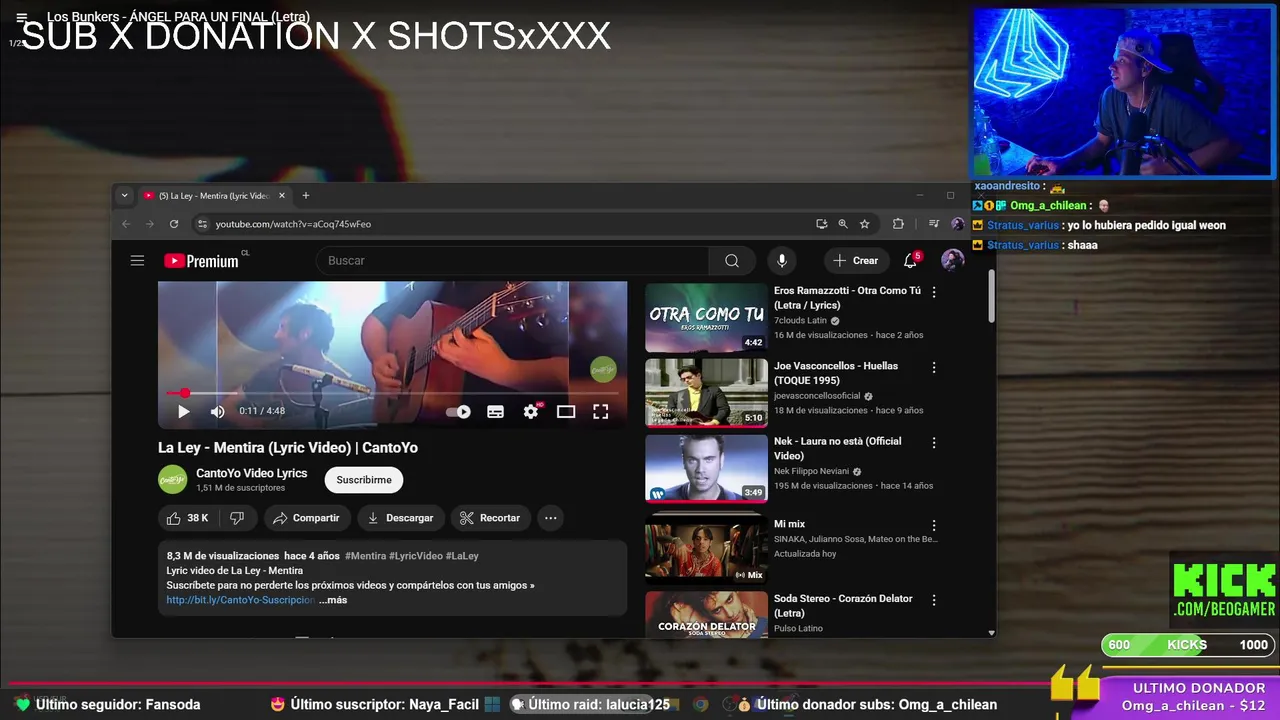Viewport: 1280px width, 720px height.
Task: Focus the Buscar search field
Action: (512, 261)
